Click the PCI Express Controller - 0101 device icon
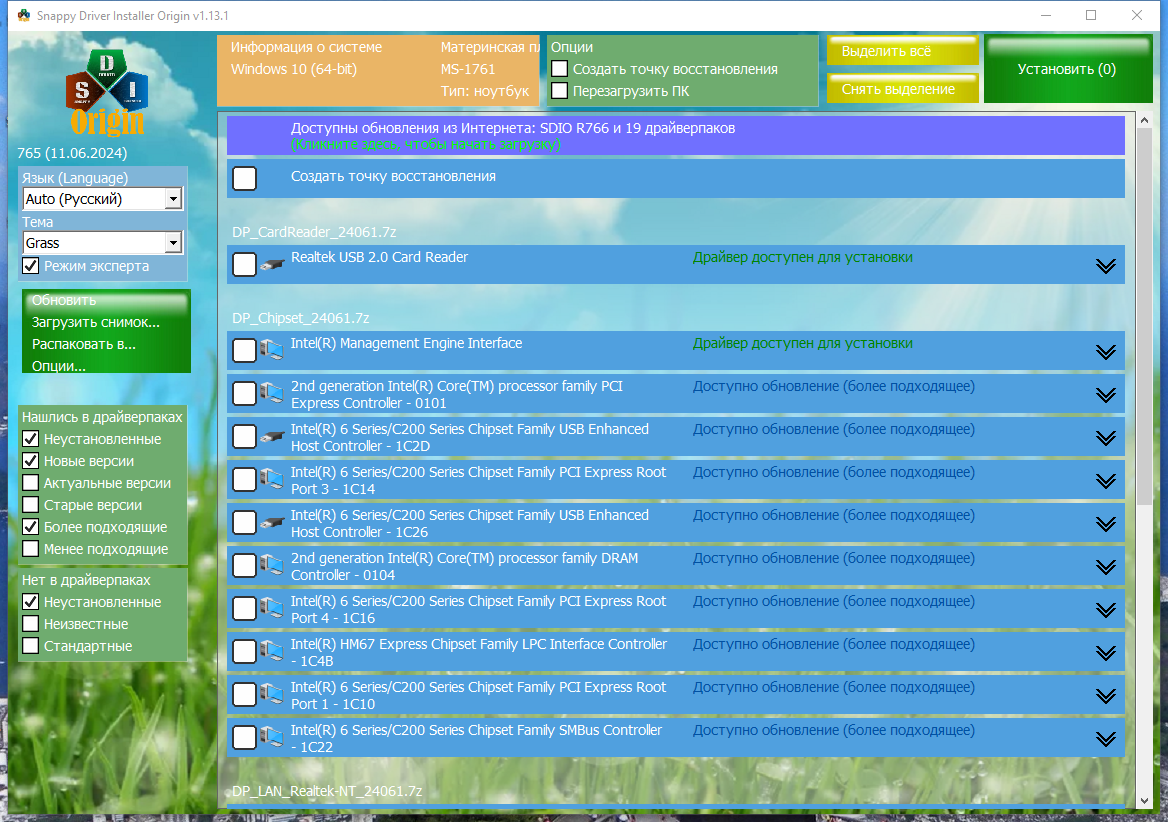This screenshot has width=1168, height=822. pyautogui.click(x=272, y=393)
